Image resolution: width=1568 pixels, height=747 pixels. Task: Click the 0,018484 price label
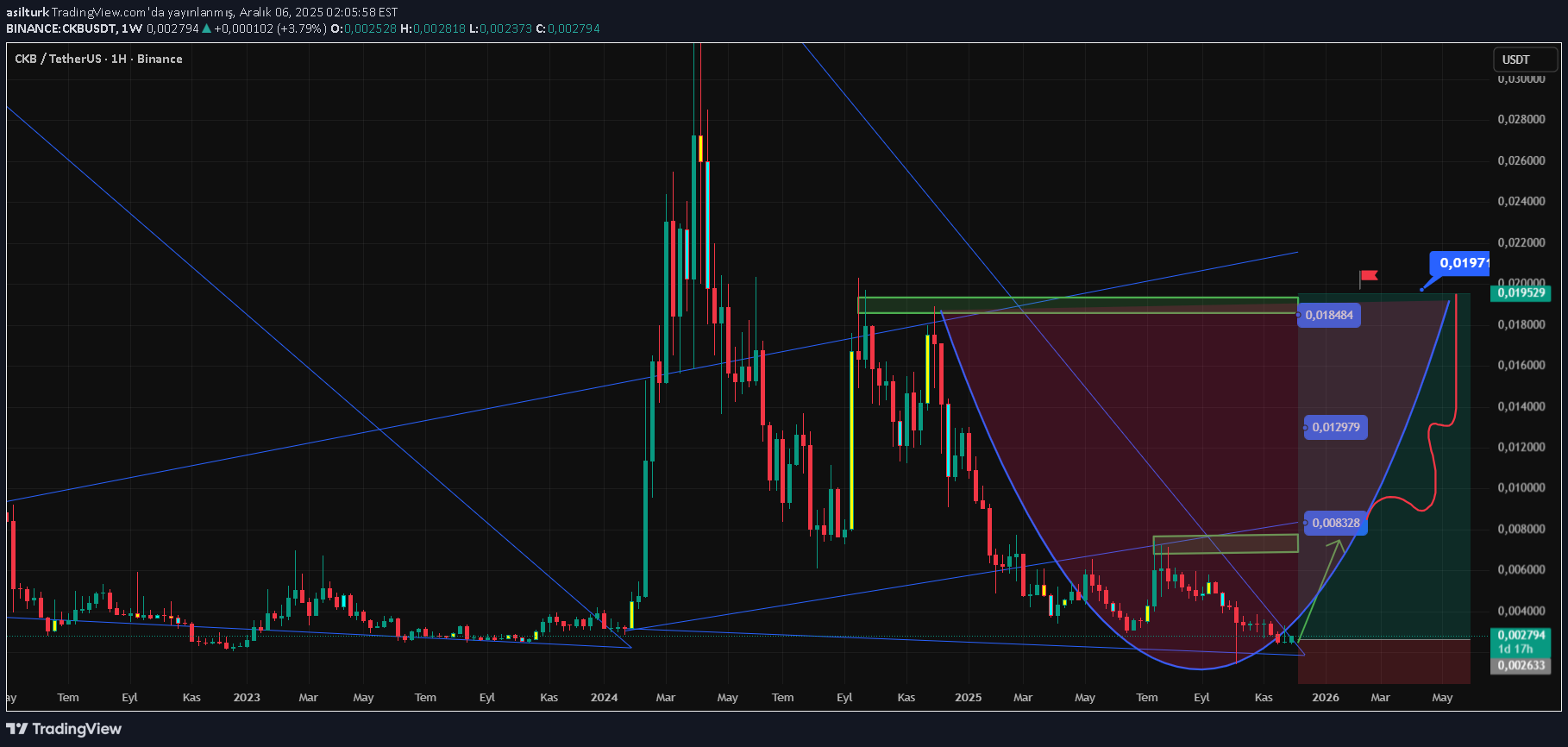tap(1329, 315)
